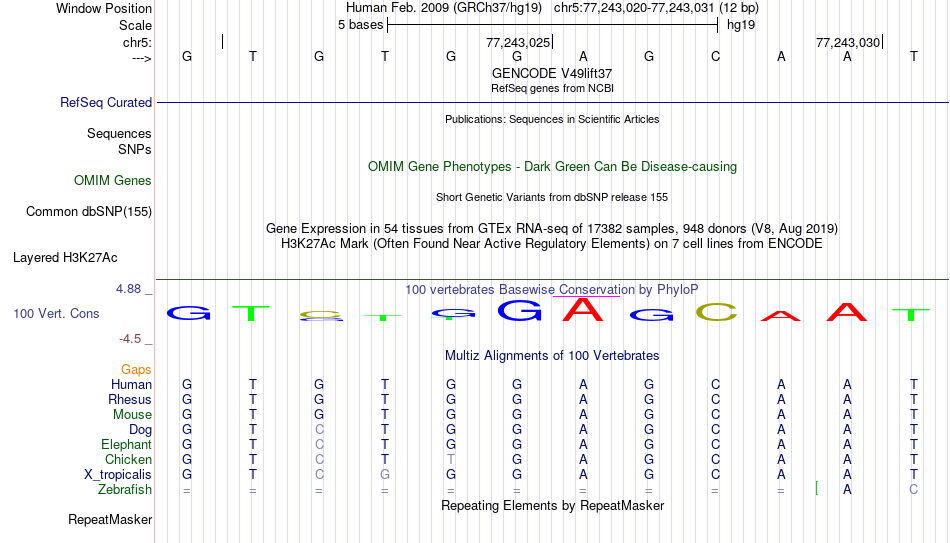Click the 'hg19' label beside scale bar

click(741, 25)
